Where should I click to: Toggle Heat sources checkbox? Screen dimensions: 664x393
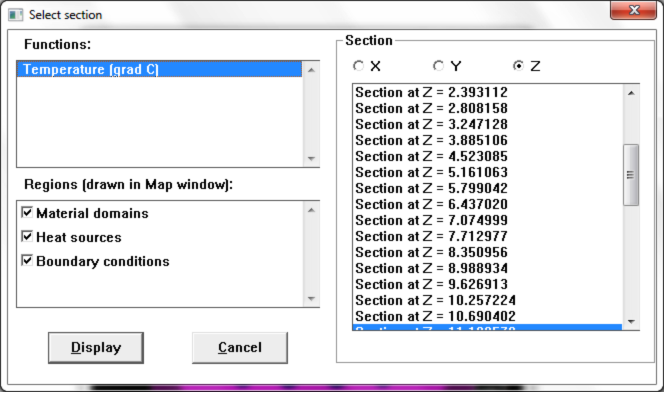(27, 236)
